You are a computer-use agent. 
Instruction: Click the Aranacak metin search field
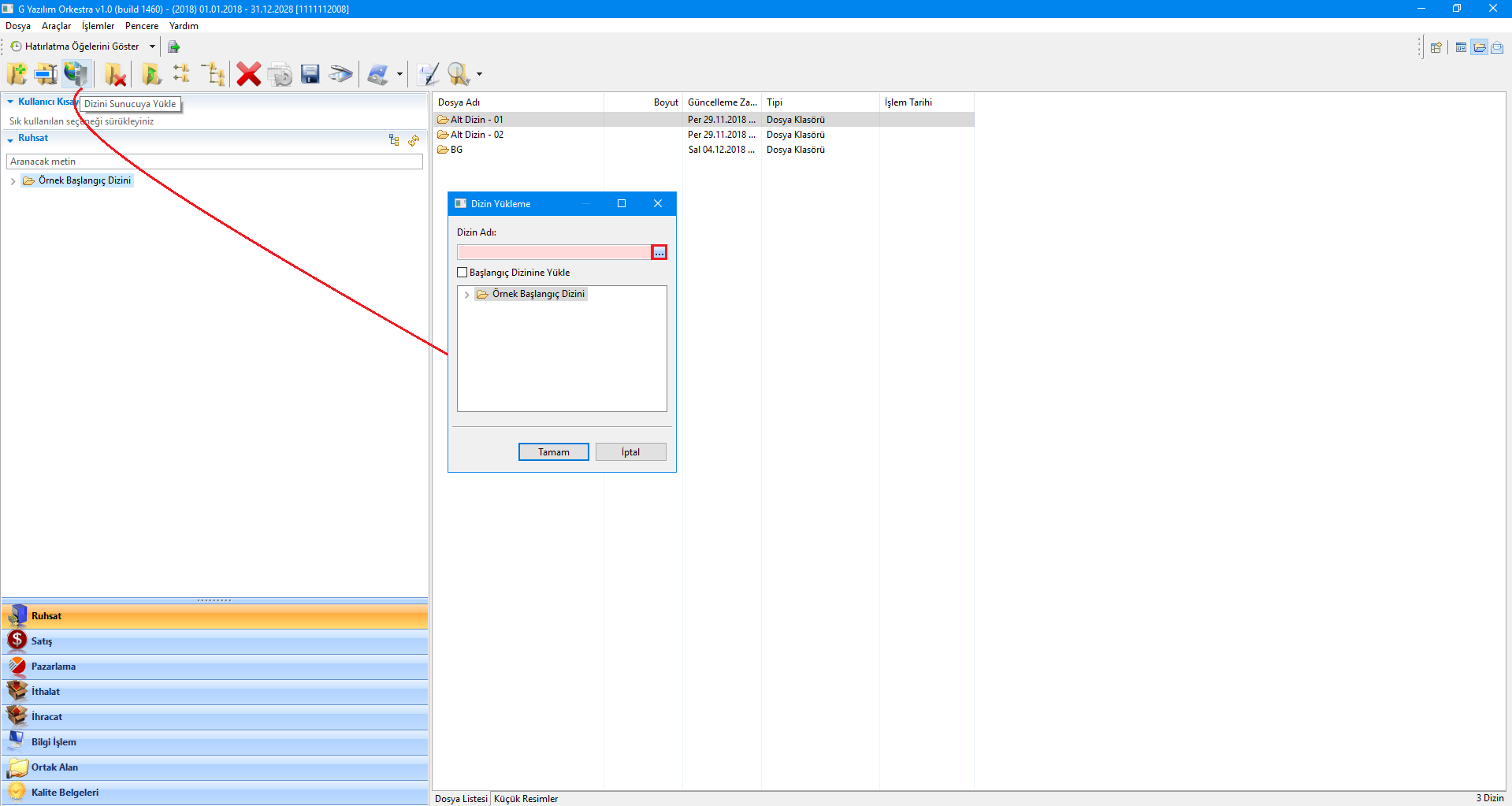214,162
